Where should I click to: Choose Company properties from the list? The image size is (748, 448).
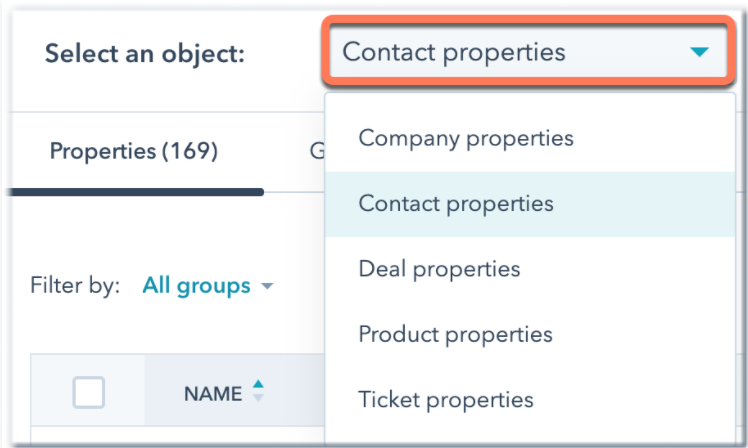[466, 138]
